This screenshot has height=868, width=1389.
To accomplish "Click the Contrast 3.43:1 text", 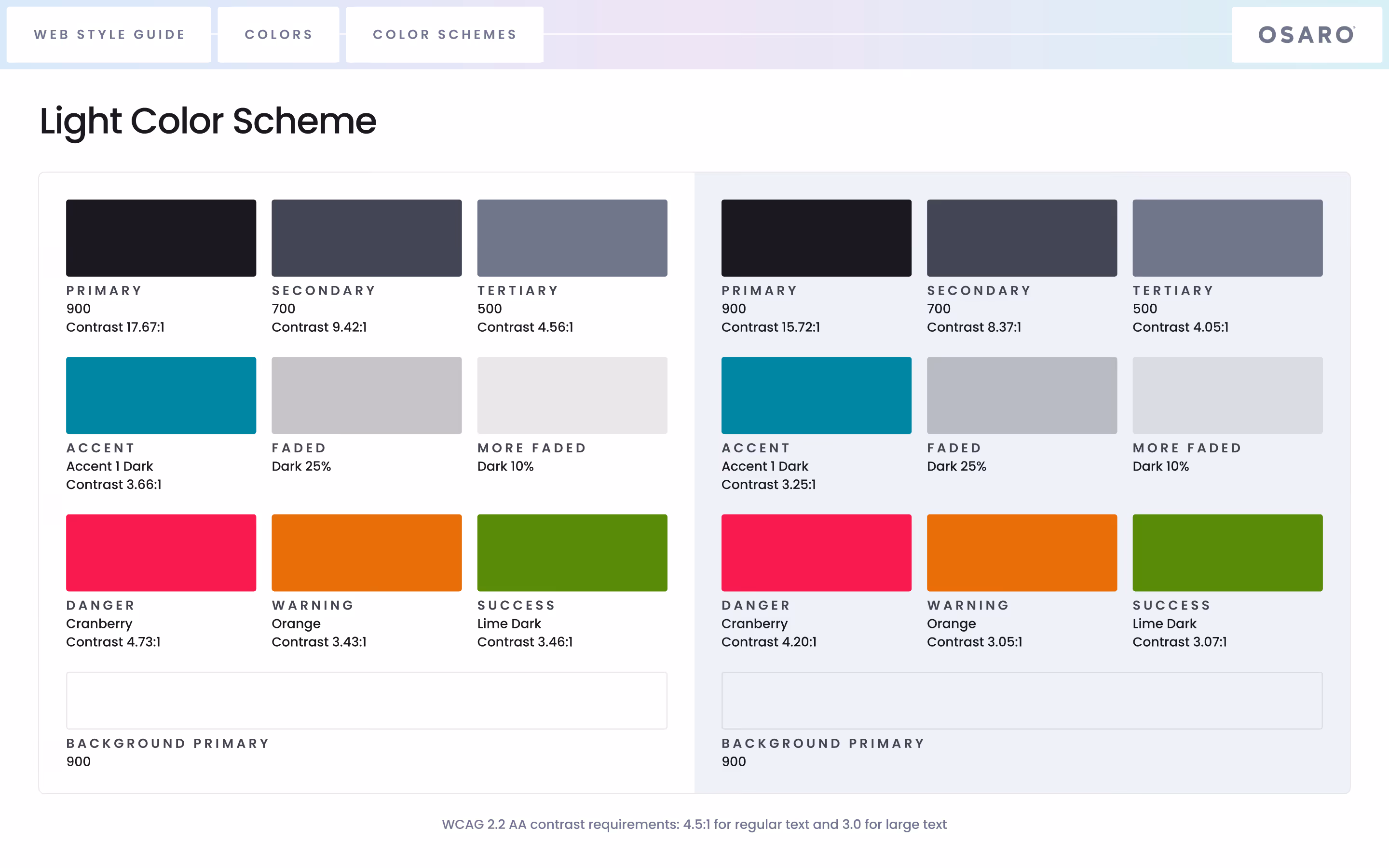I will pos(319,642).
